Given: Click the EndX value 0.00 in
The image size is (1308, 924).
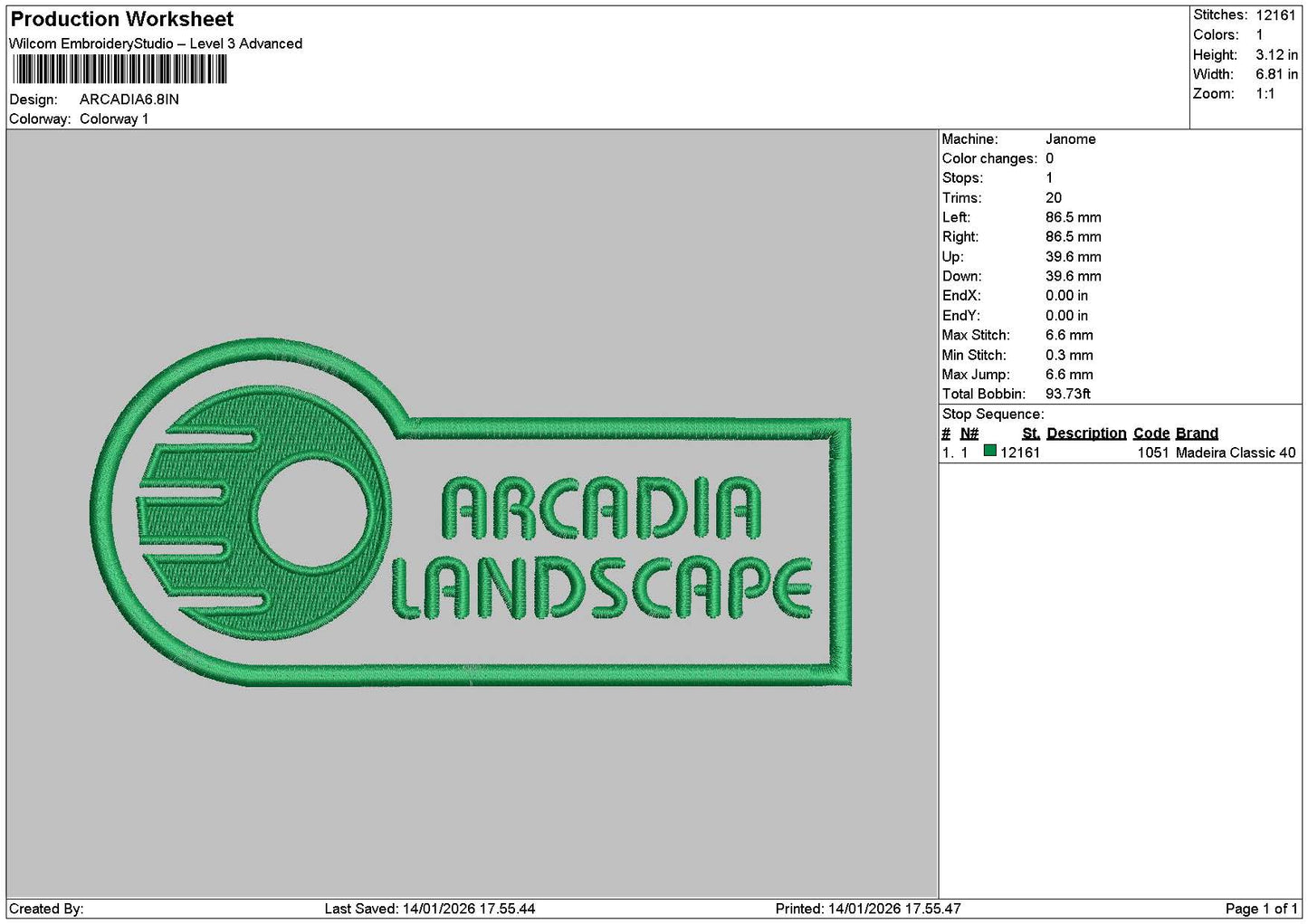Looking at the screenshot, I should (x=1067, y=296).
